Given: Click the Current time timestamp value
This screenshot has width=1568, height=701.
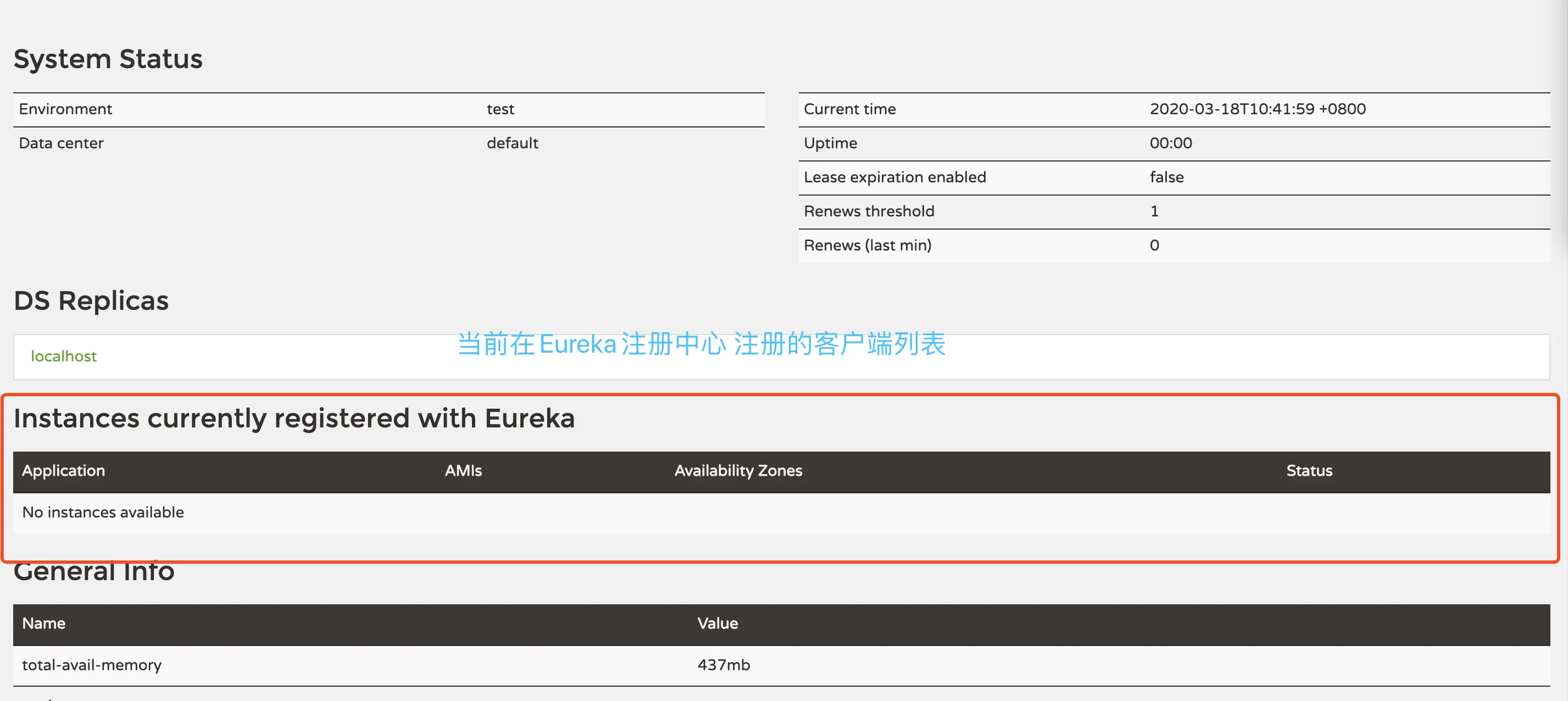Looking at the screenshot, I should tap(1257, 109).
